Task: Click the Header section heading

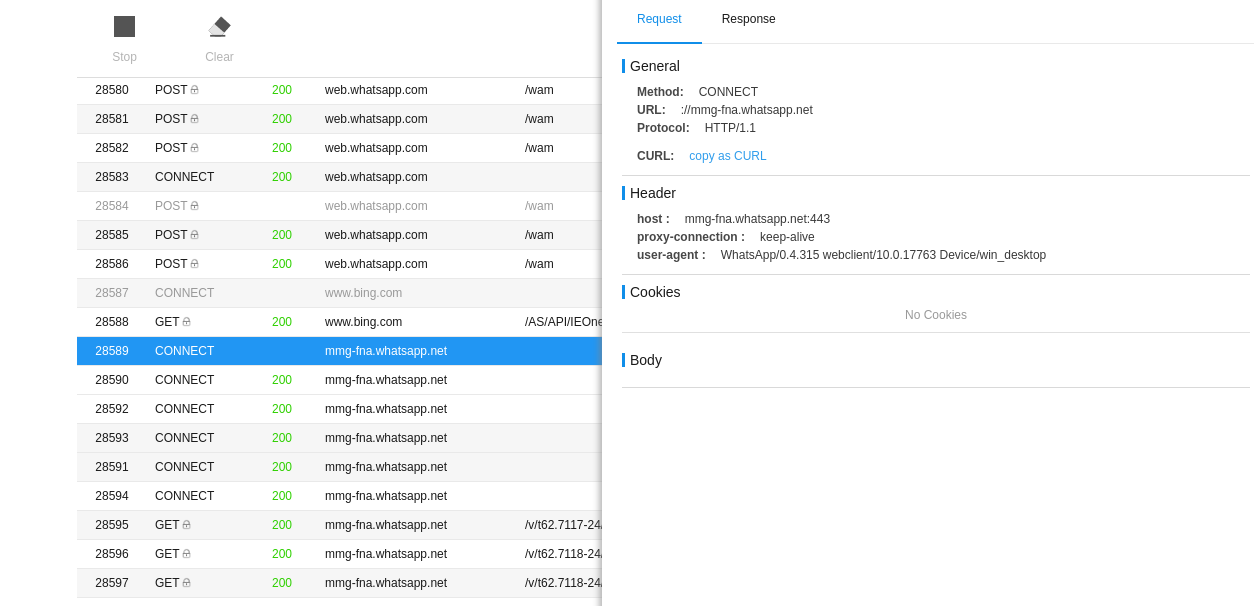Action: [653, 193]
